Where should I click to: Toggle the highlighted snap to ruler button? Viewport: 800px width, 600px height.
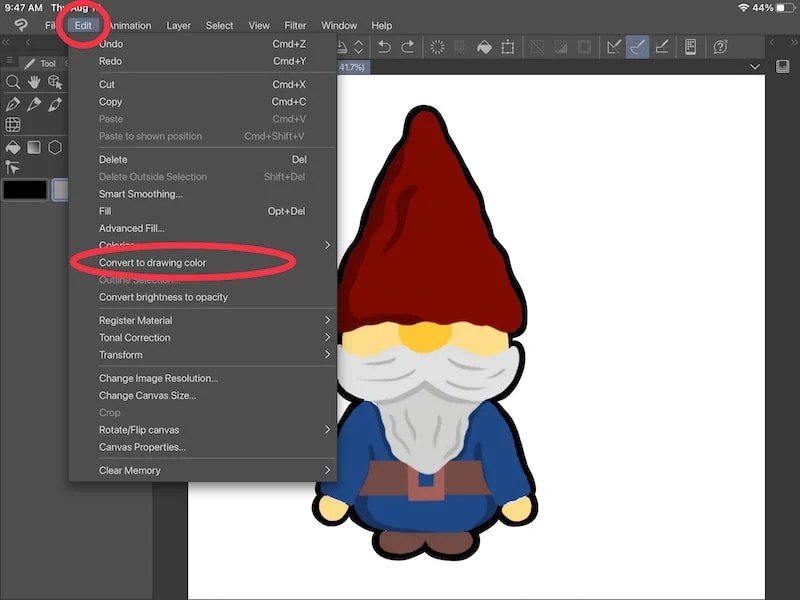tap(637, 46)
